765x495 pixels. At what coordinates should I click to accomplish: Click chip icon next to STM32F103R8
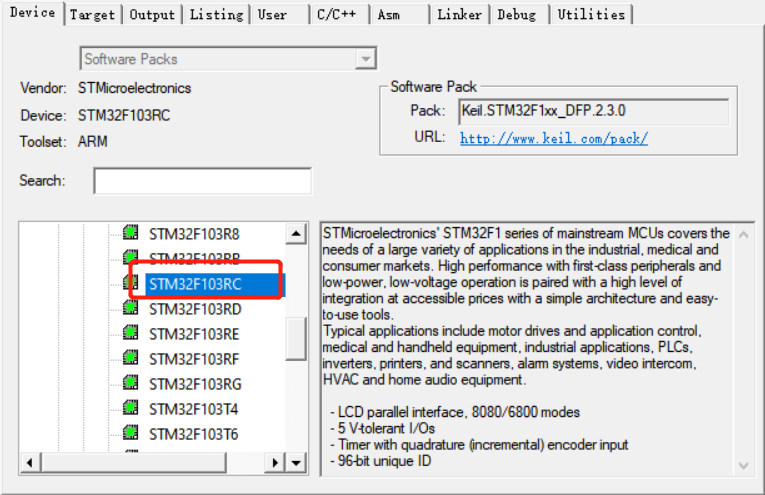[x=131, y=233]
